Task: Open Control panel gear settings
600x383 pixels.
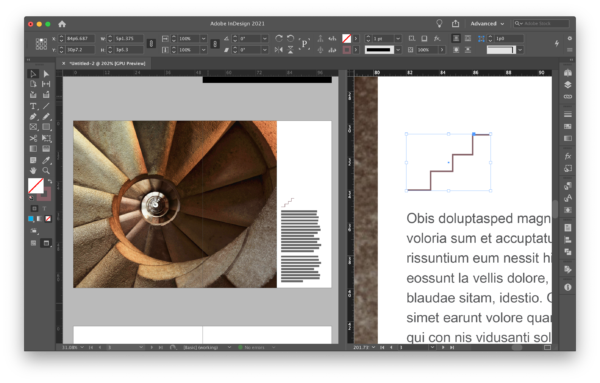Action: click(x=570, y=38)
